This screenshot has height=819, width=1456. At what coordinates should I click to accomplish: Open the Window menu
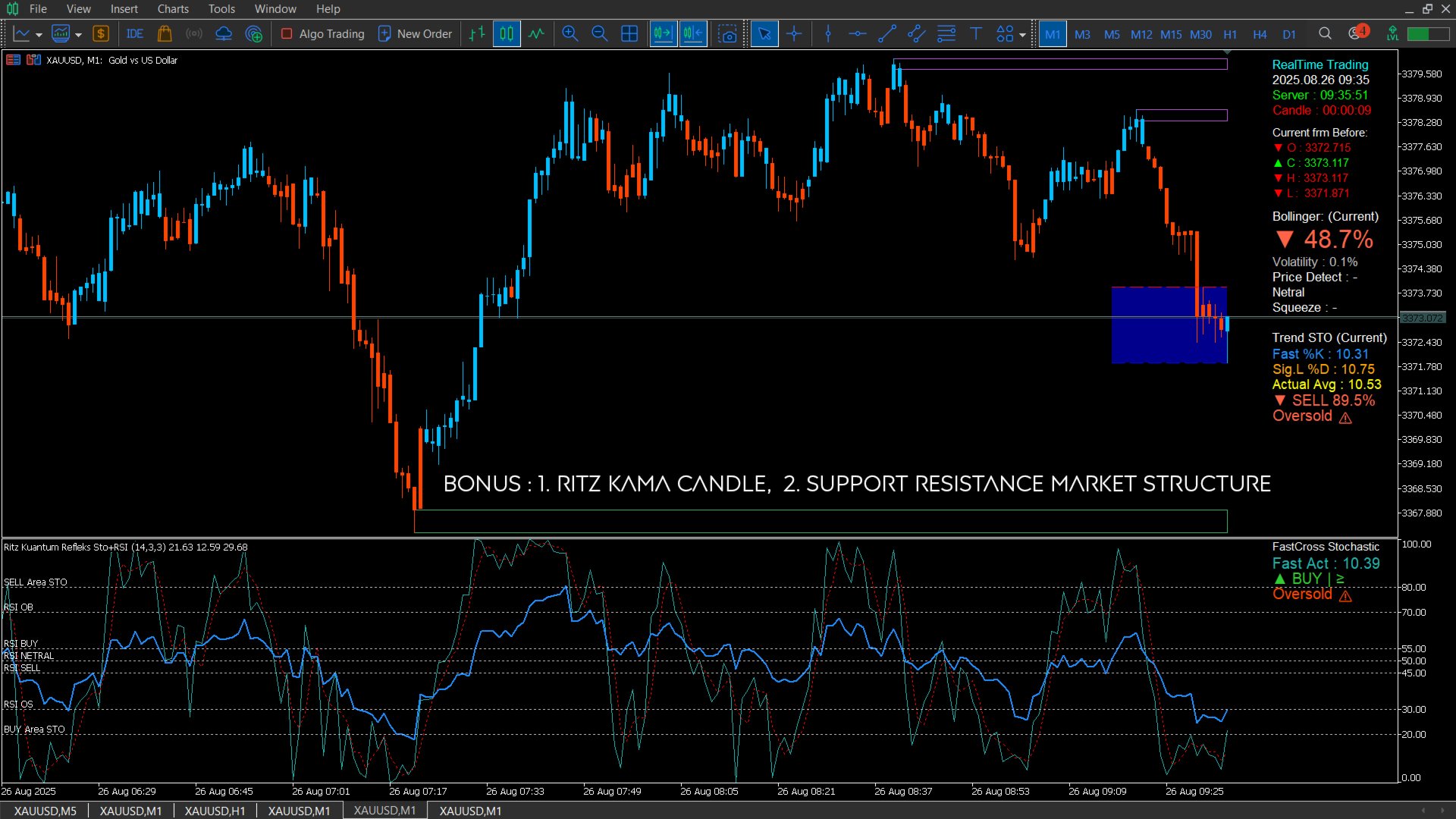pos(275,9)
